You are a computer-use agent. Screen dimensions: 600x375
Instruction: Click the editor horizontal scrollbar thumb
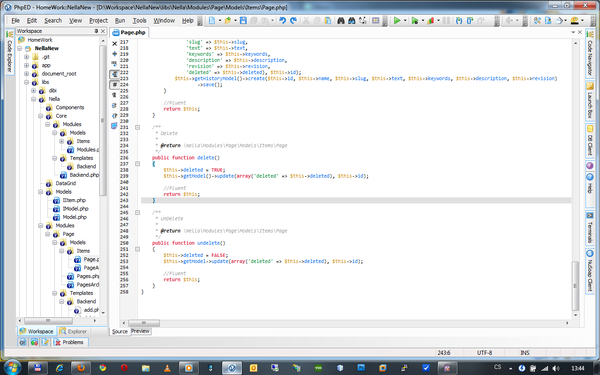144,323
